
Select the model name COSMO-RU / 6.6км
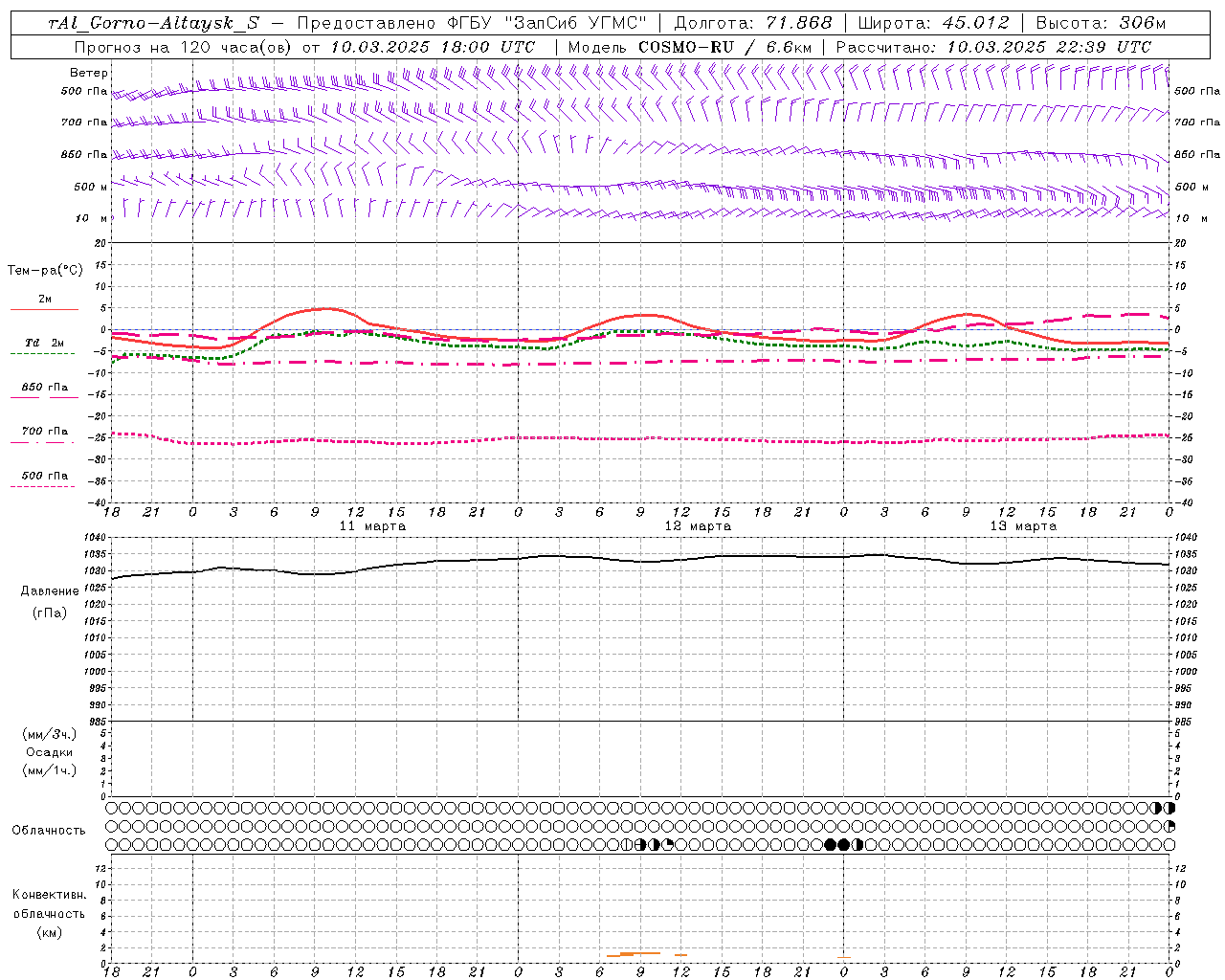pyautogui.click(x=725, y=47)
